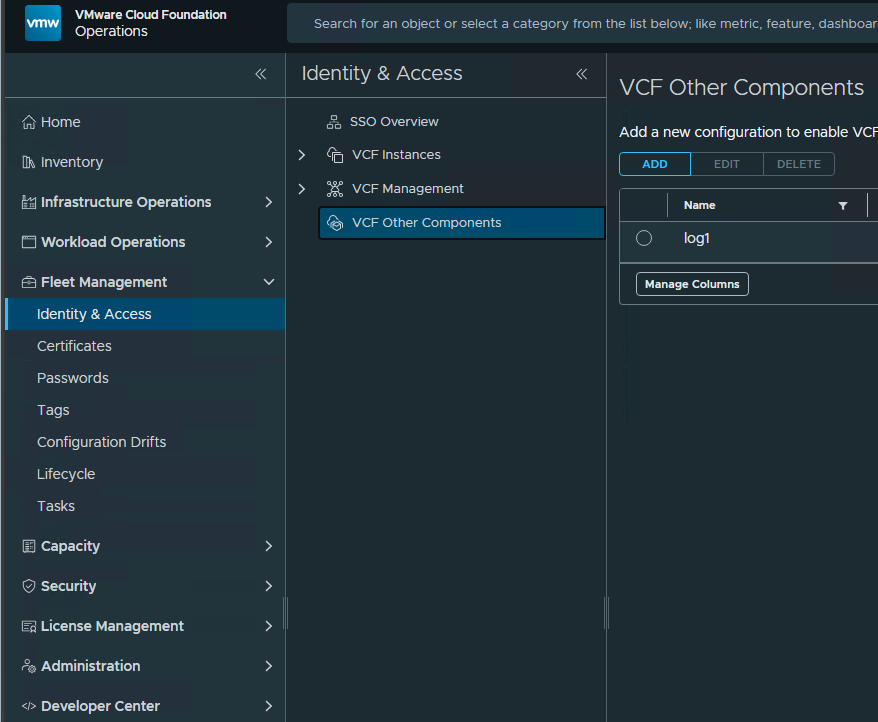
Task: Click the log1 name cell
Action: point(697,238)
